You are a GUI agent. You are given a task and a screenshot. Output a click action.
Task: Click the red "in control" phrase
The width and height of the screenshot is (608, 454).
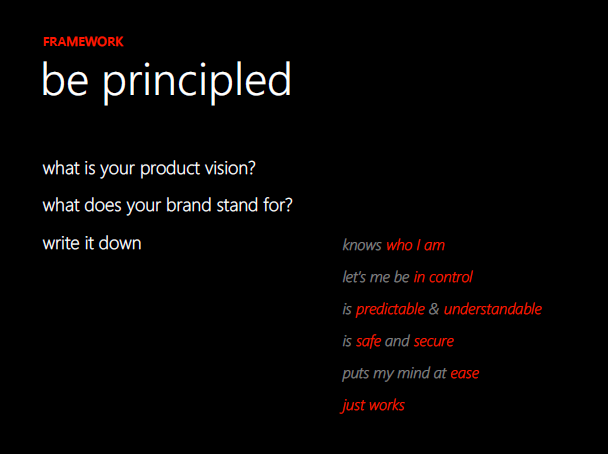point(443,277)
